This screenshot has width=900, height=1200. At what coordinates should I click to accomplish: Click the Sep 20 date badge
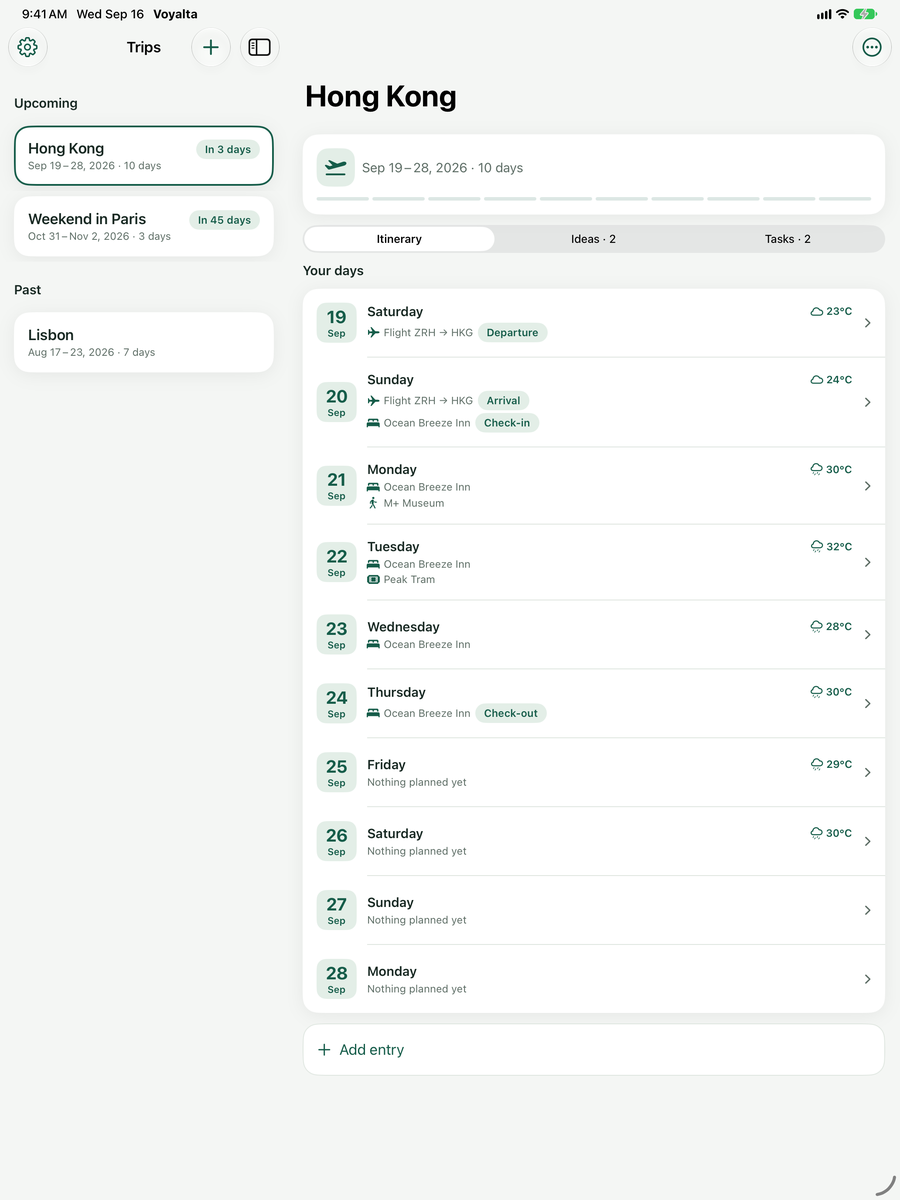336,402
